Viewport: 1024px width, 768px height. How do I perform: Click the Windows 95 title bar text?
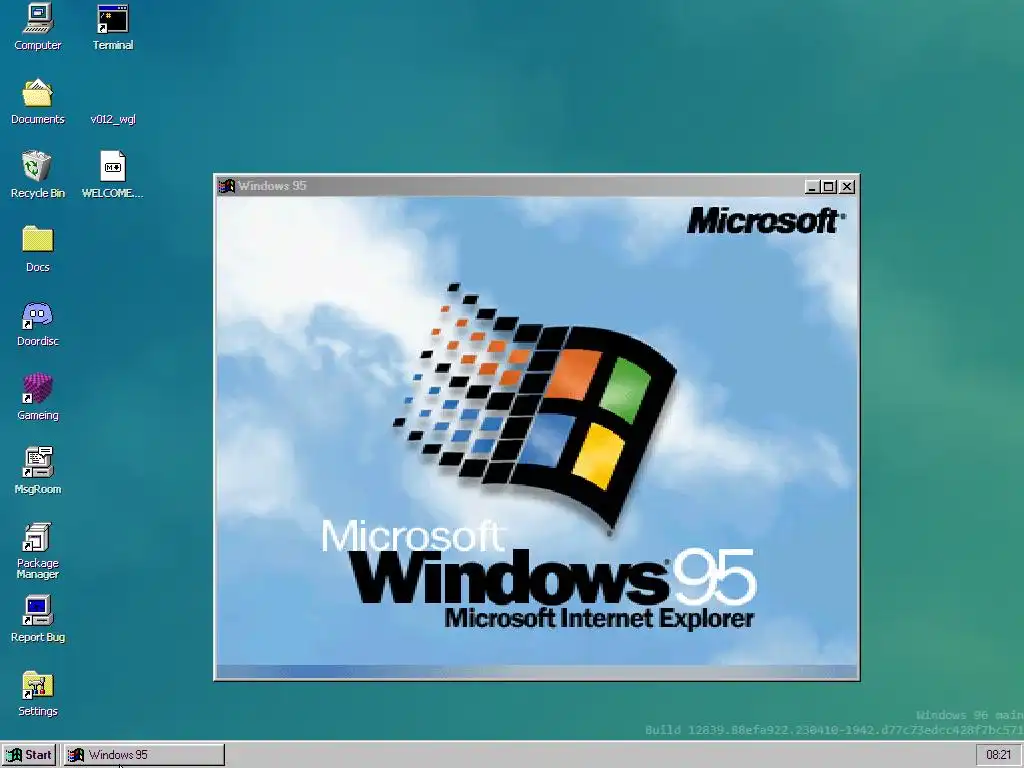(272, 186)
